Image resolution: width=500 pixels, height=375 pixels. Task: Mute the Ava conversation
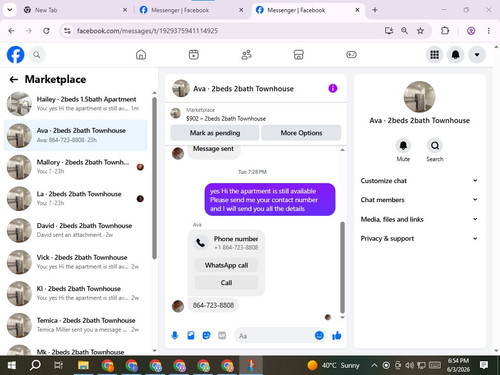point(403,146)
